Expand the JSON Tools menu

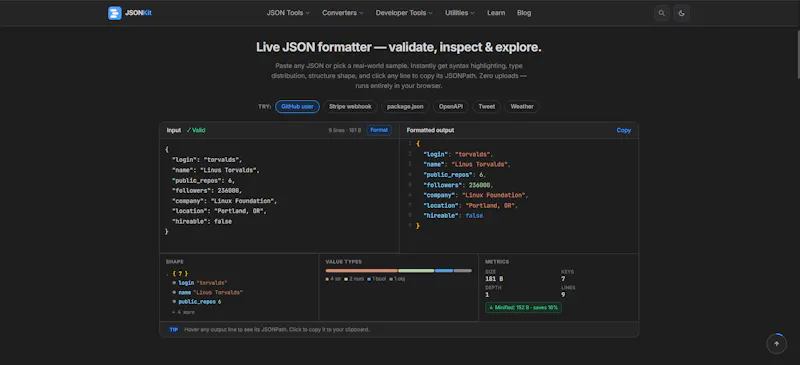pyautogui.click(x=288, y=13)
